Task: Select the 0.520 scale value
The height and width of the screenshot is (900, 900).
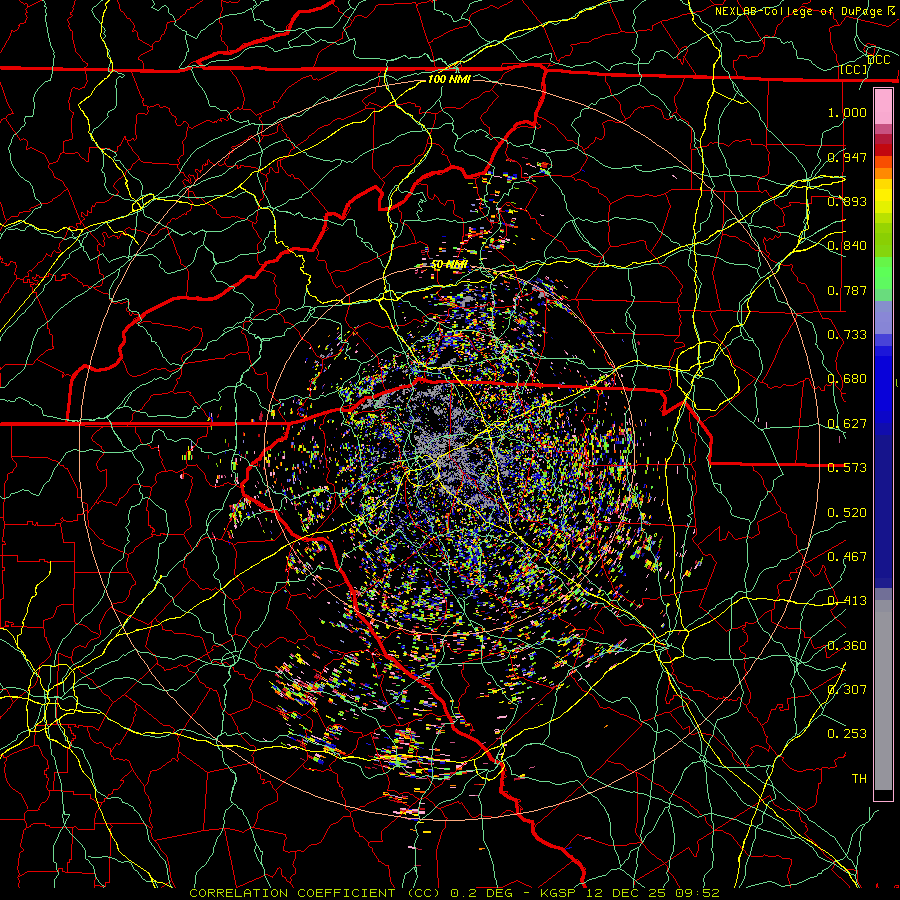Action: point(847,513)
